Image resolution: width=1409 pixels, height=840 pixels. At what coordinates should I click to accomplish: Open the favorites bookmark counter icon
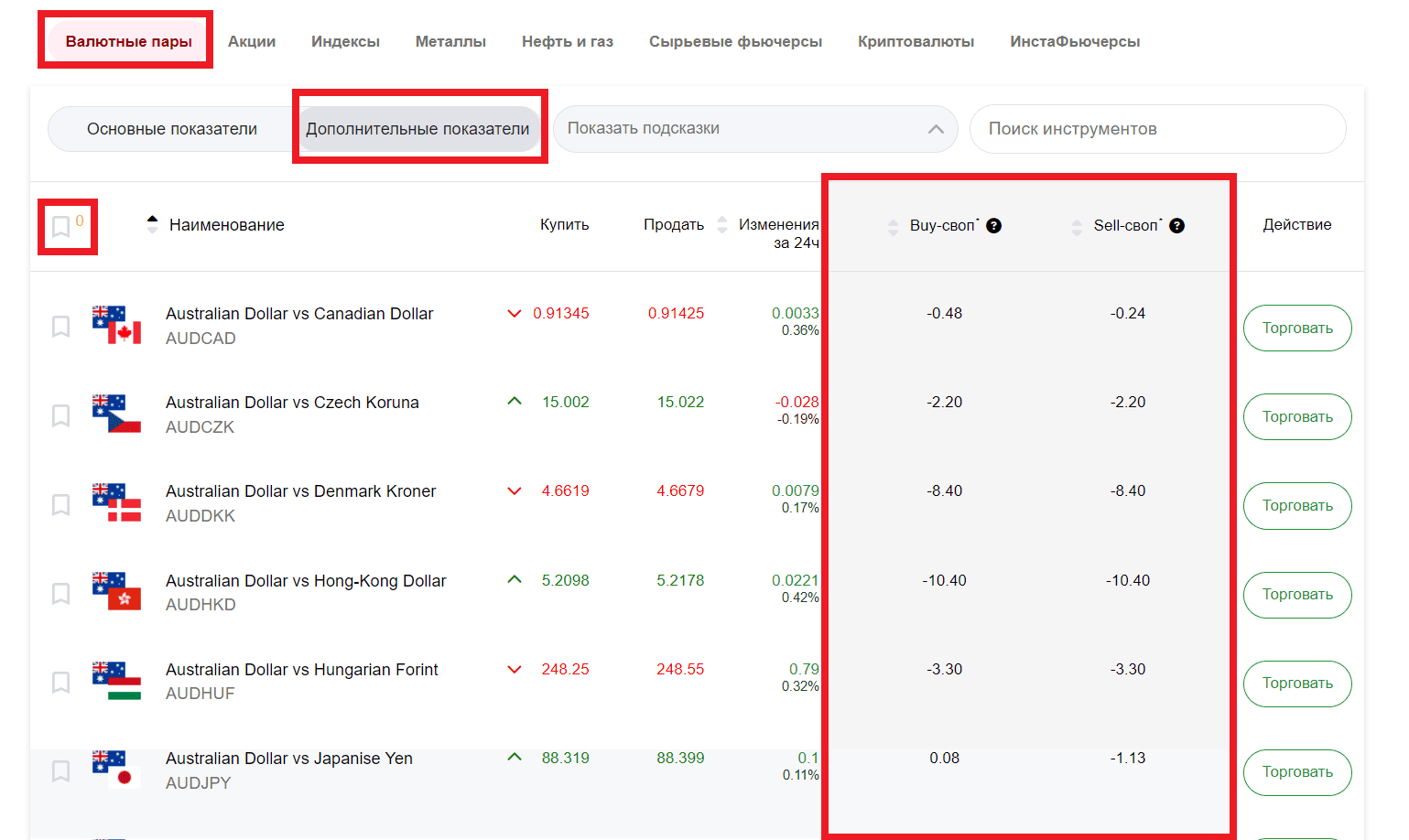60,226
